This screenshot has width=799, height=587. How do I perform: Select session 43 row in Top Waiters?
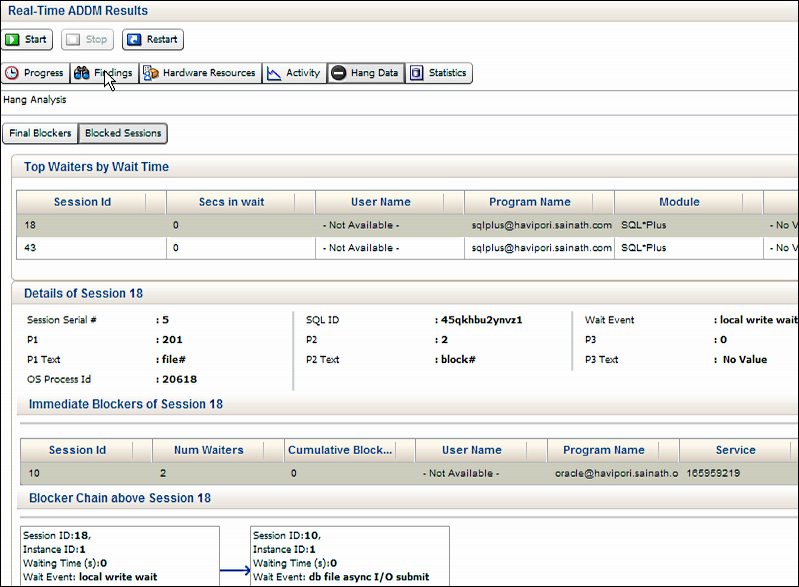[408, 248]
